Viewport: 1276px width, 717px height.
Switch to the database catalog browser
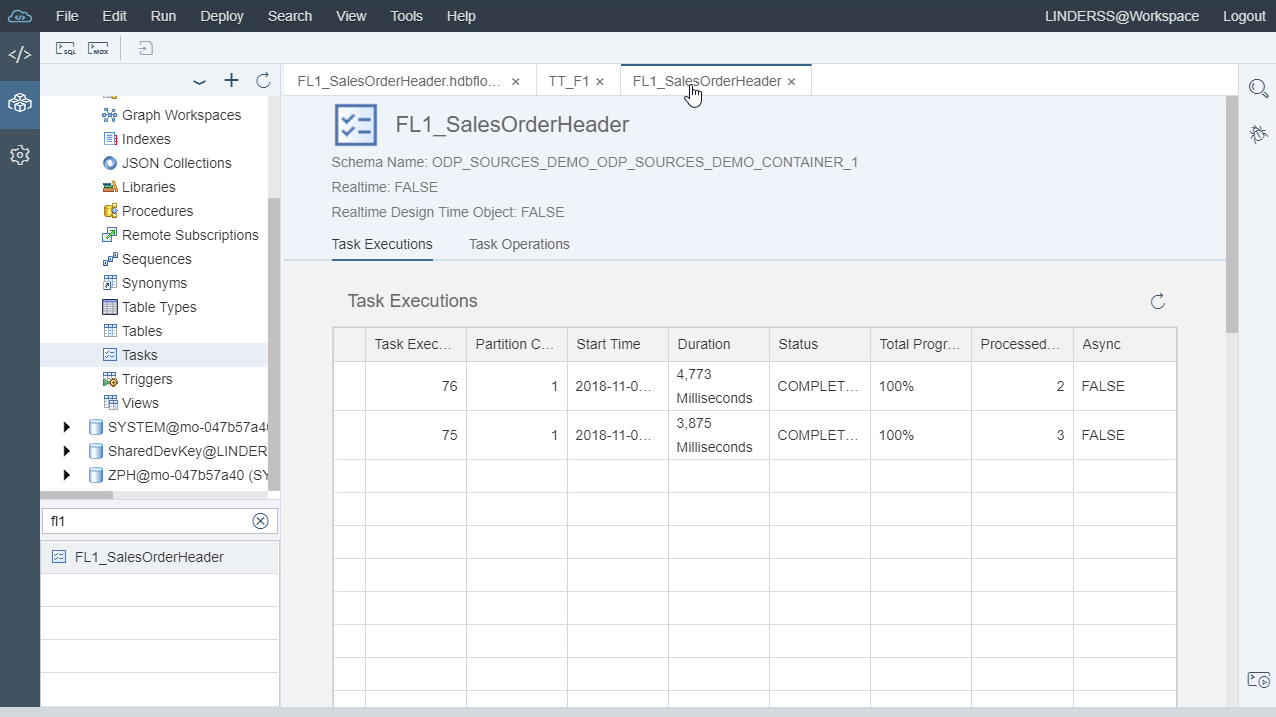(x=19, y=103)
